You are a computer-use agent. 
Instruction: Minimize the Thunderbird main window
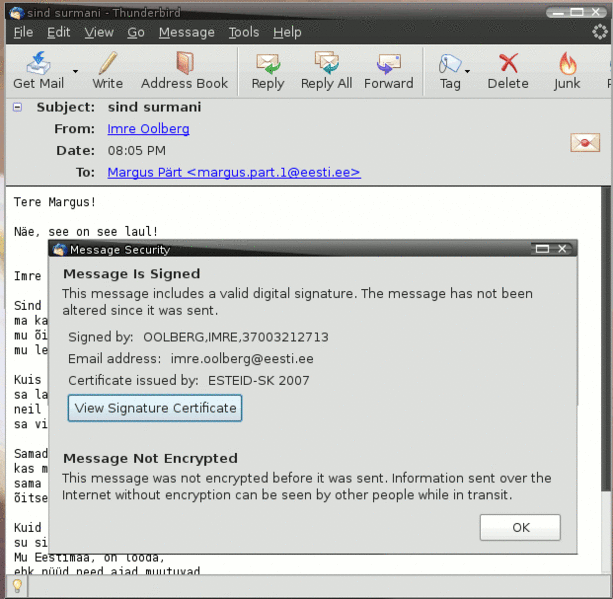click(x=558, y=13)
